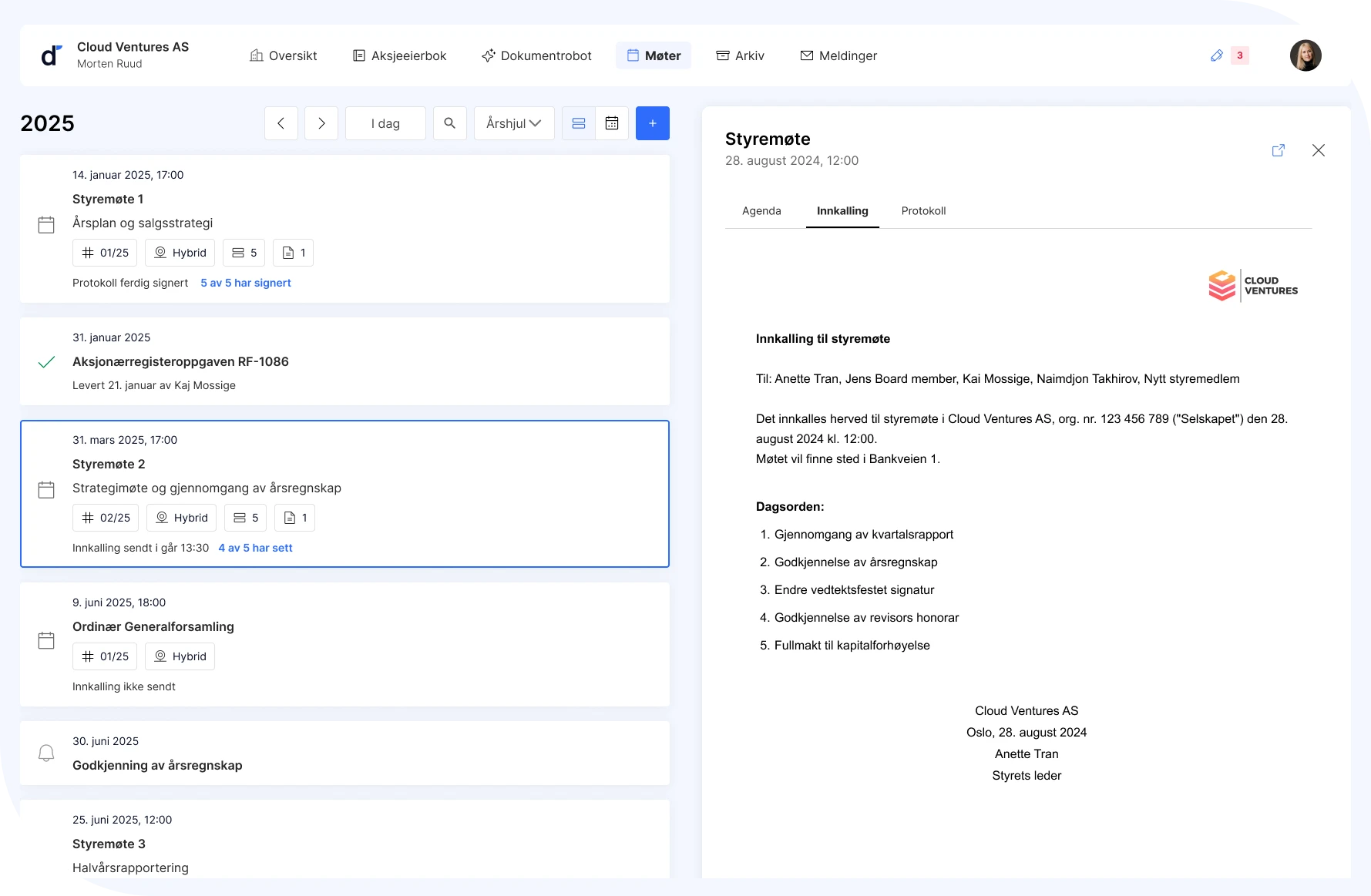Viewport: 1371px width, 896px height.
Task: Select the Agenda tab
Action: click(x=761, y=211)
